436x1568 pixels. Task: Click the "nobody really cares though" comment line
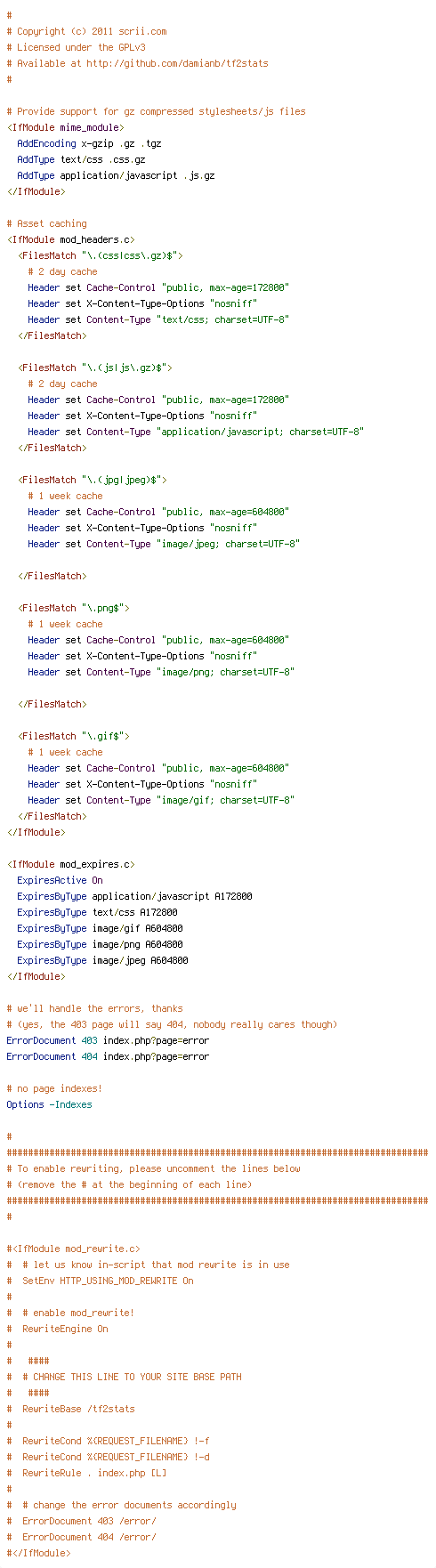click(x=172, y=1024)
